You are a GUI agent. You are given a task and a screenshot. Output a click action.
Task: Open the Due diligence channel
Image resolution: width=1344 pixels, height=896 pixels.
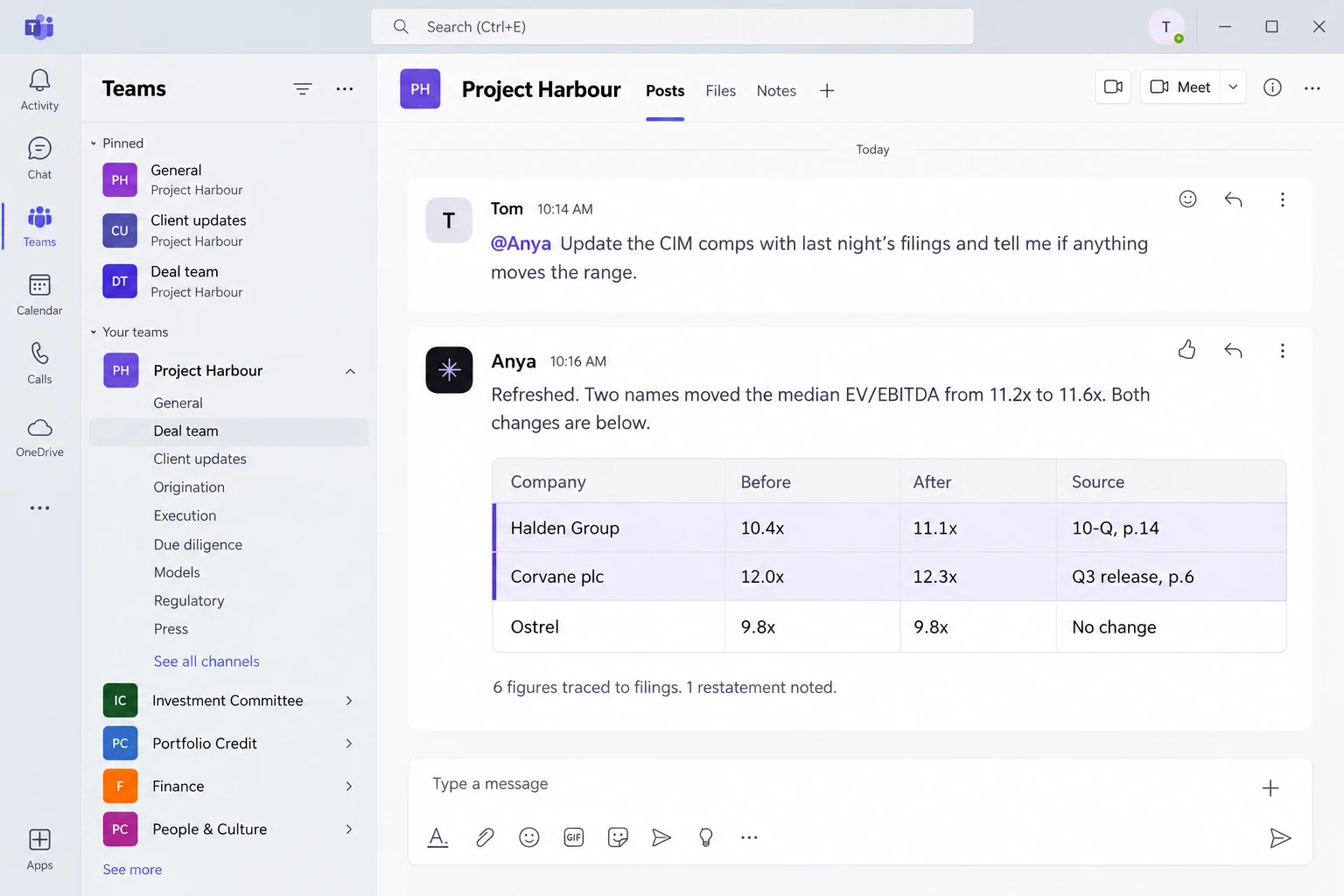click(198, 544)
